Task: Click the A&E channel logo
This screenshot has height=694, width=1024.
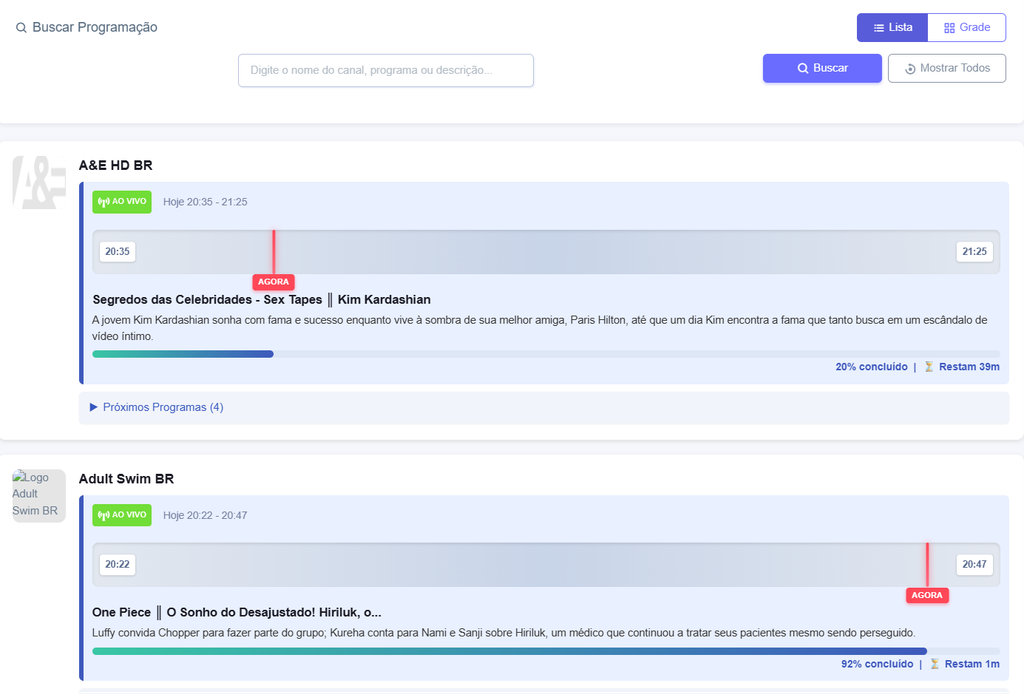Action: tap(39, 182)
